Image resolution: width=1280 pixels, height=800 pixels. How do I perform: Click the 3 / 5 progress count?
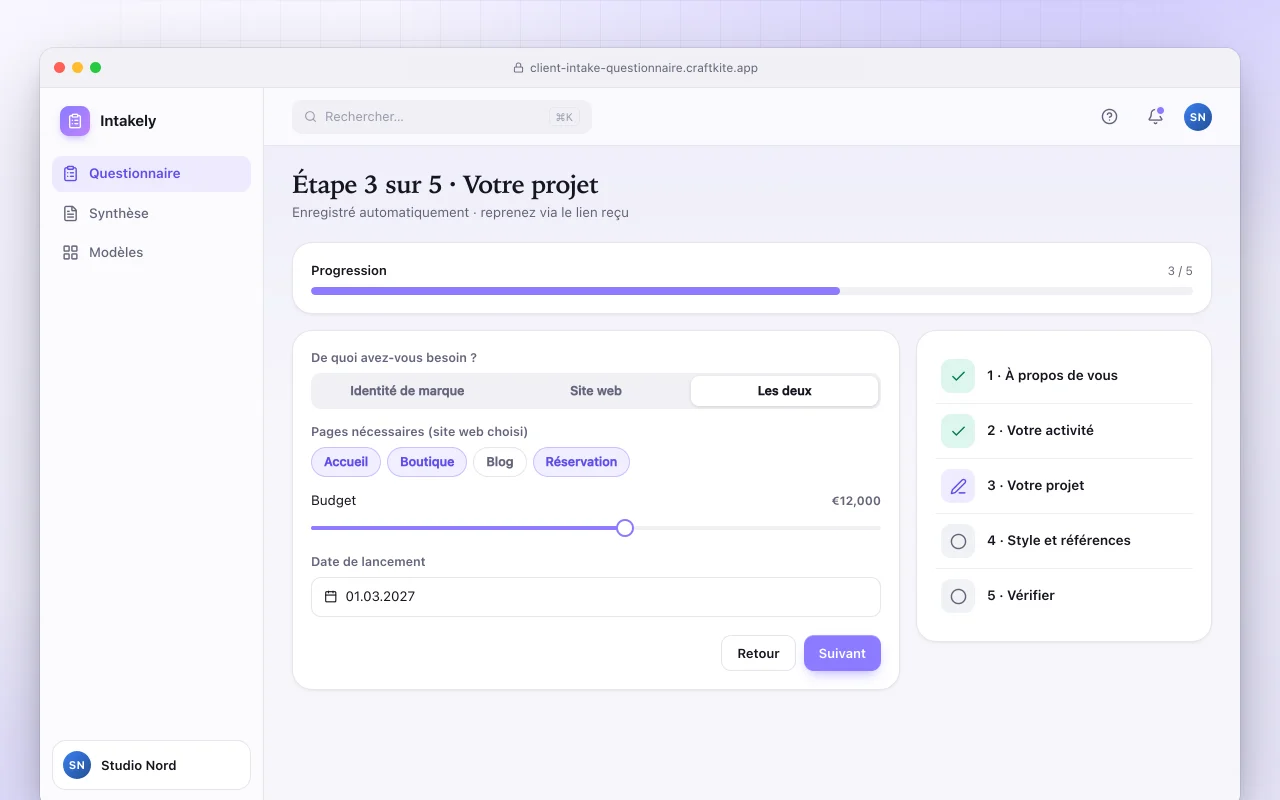click(1180, 271)
